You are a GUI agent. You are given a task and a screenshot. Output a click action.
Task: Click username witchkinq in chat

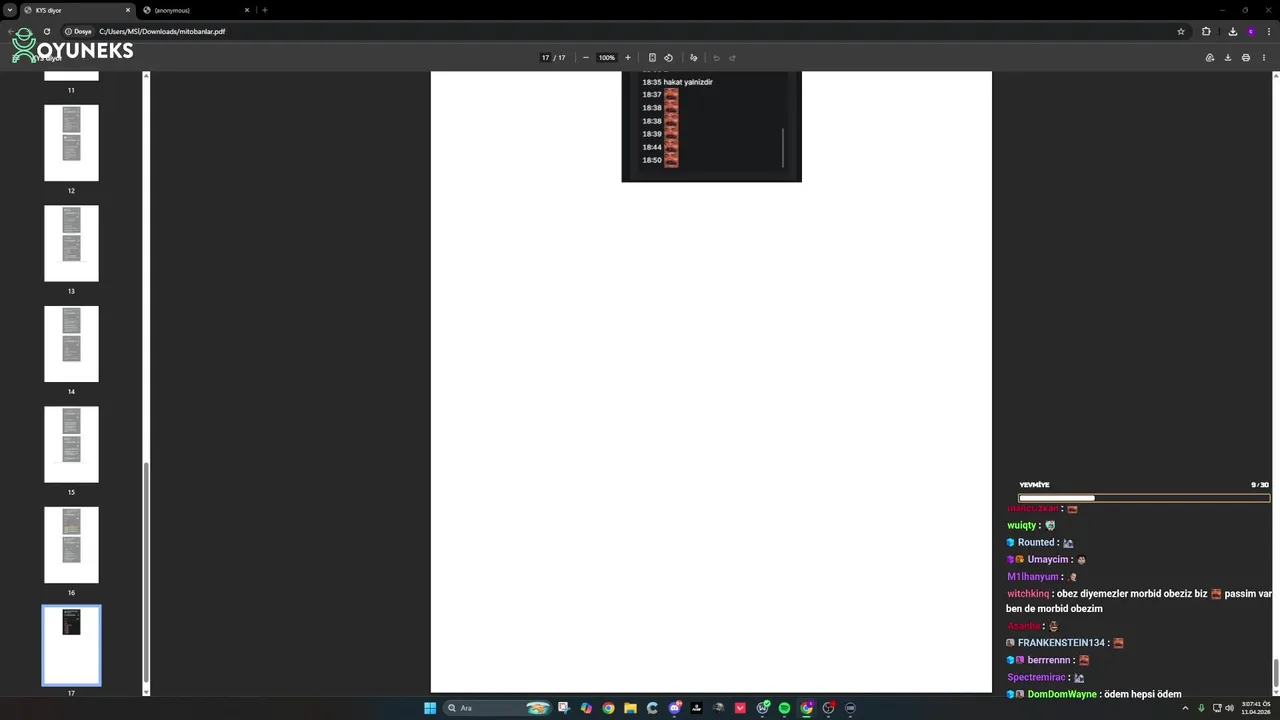1028,594
